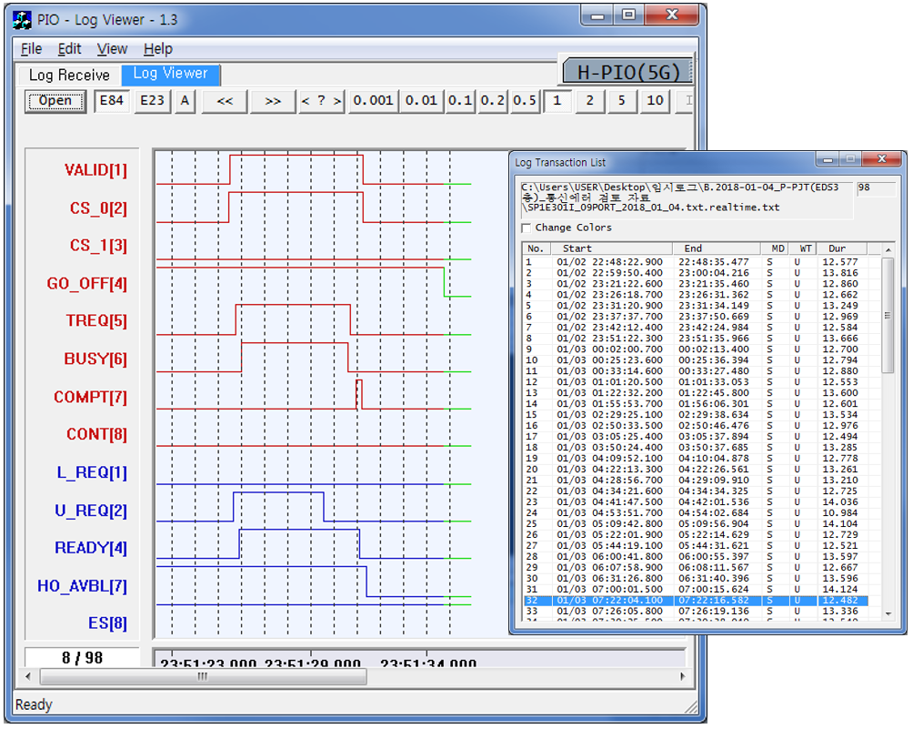
Task: Click the < ? > search button
Action: [x=321, y=101]
